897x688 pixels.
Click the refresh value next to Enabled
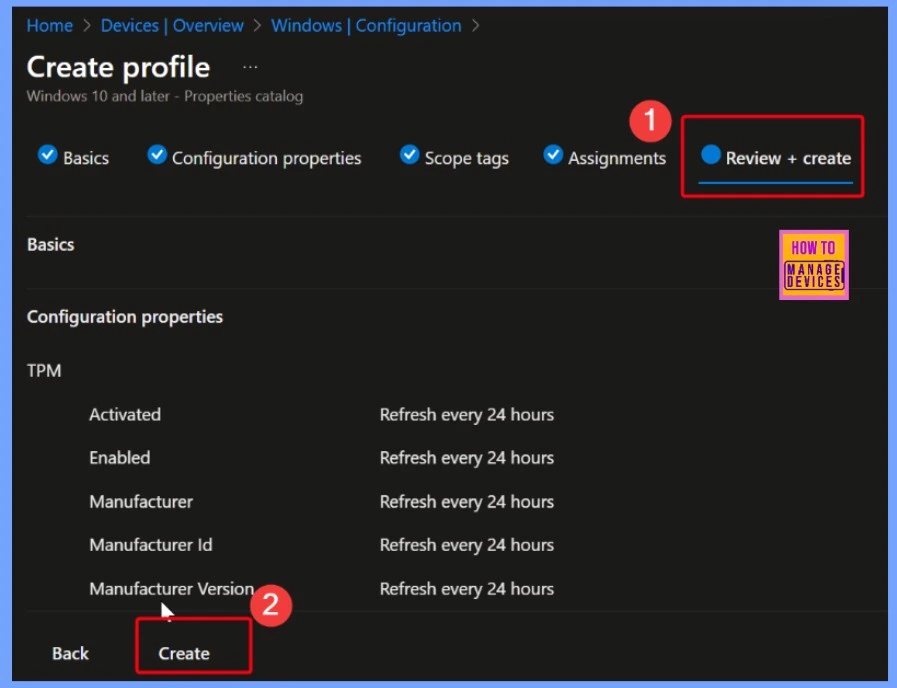pyautogui.click(x=467, y=458)
